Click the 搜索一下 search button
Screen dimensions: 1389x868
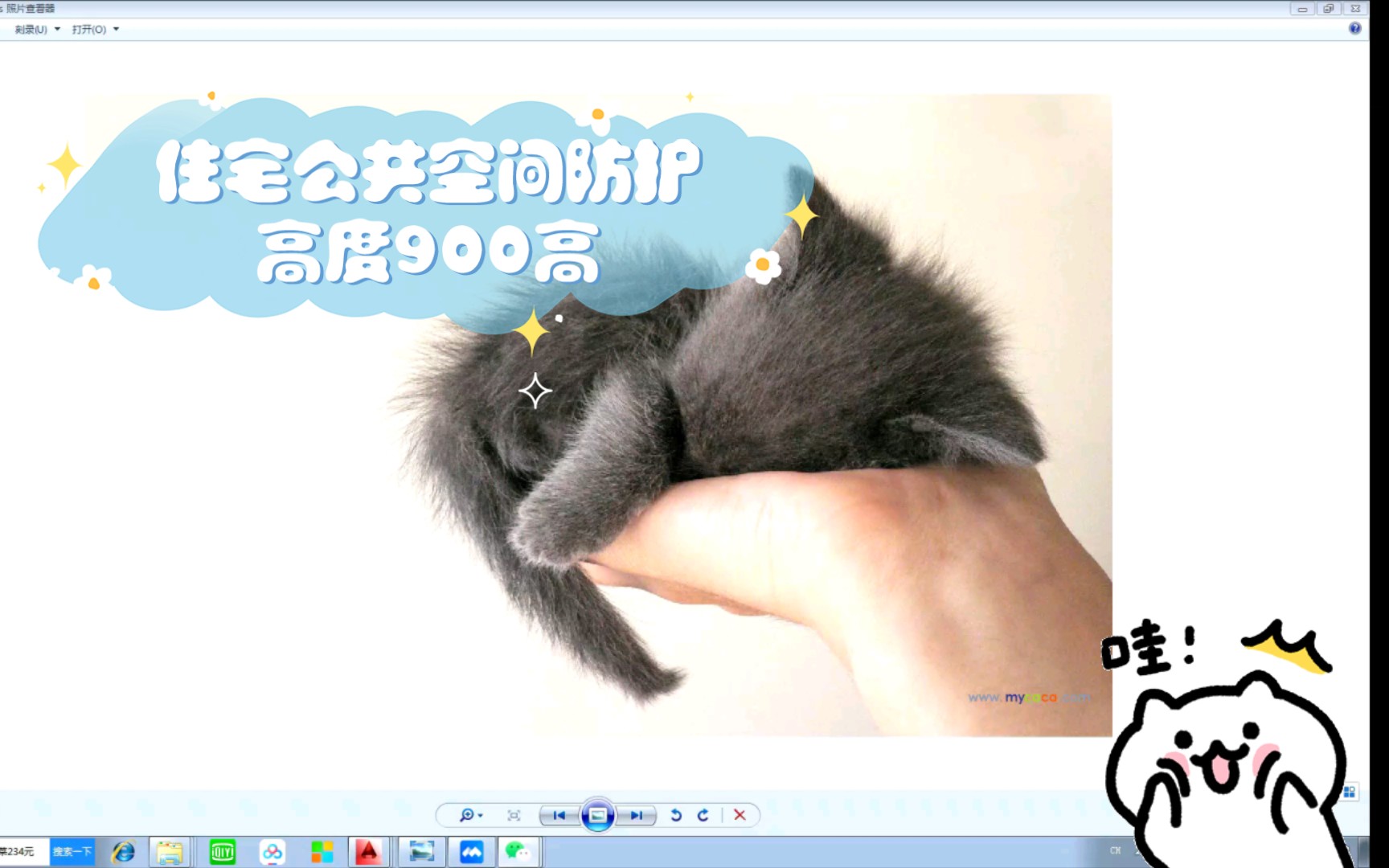[x=72, y=851]
